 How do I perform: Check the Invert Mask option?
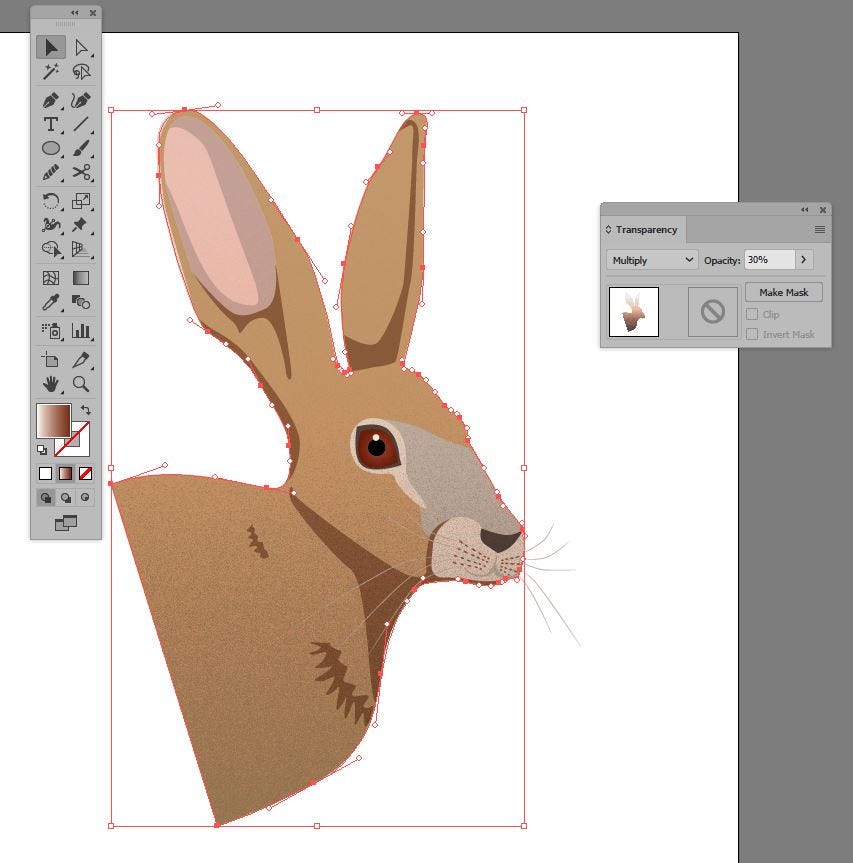(x=752, y=334)
